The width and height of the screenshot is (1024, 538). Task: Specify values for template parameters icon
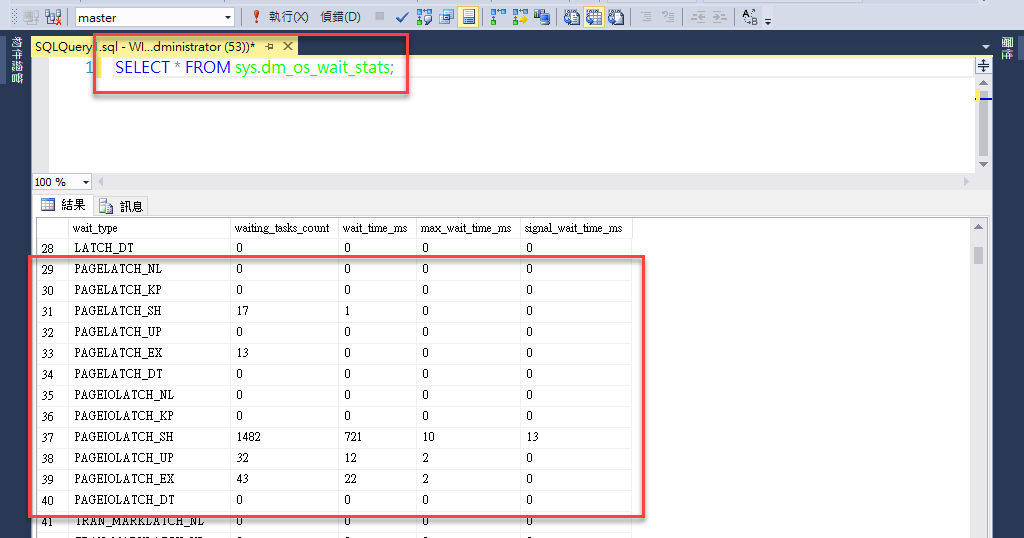pos(750,17)
